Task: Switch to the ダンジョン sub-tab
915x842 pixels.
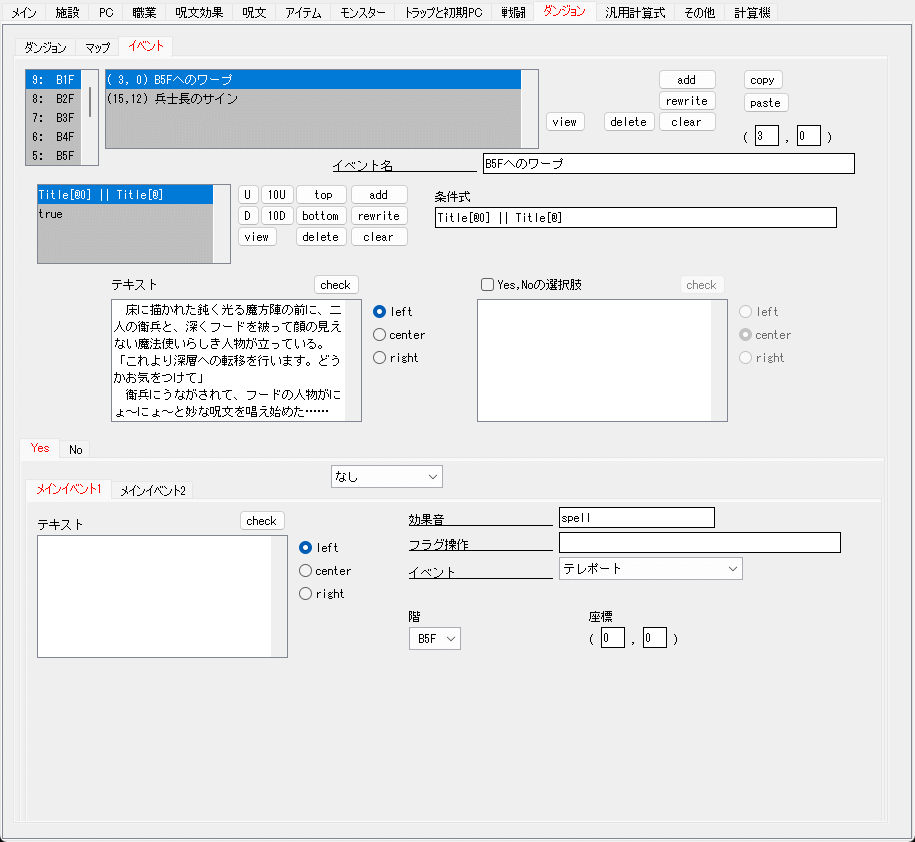Action: [x=46, y=47]
